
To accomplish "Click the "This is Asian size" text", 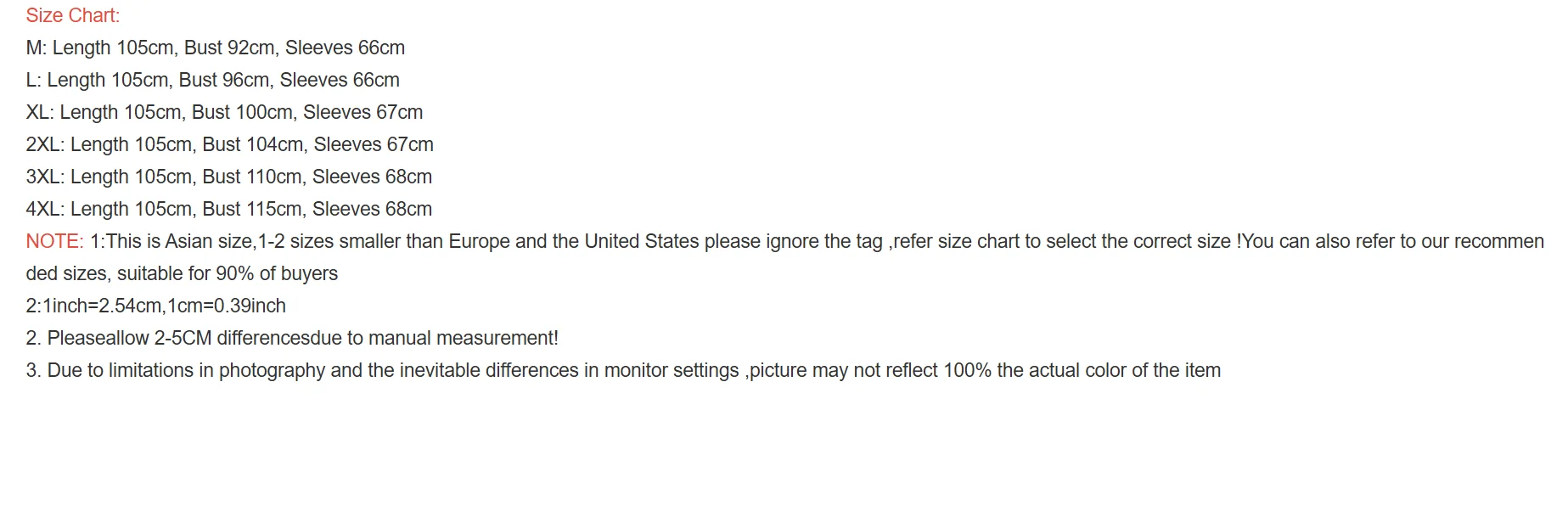I will (180, 241).
